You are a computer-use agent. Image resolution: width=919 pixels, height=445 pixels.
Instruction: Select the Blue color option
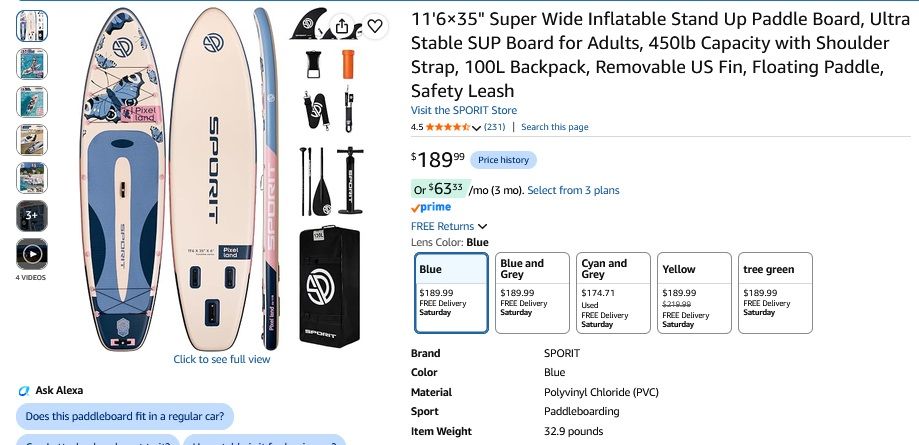point(451,293)
